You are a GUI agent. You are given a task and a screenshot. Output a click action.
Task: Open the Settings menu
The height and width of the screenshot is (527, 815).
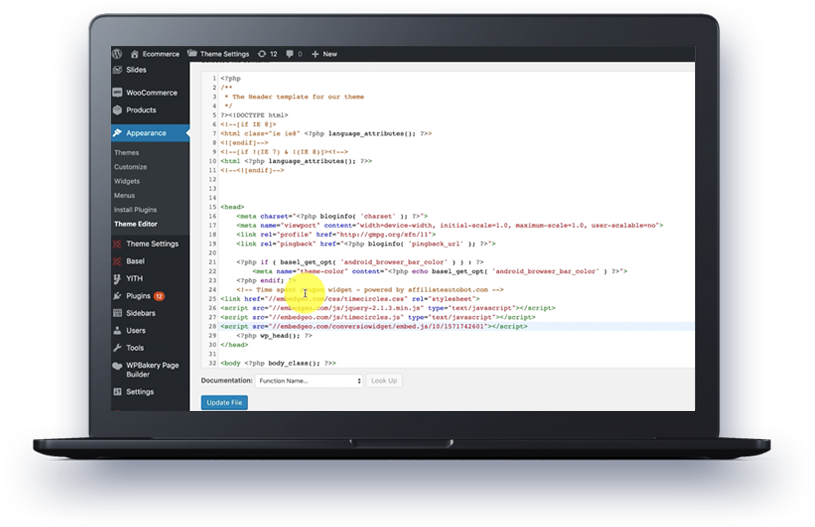coord(140,391)
